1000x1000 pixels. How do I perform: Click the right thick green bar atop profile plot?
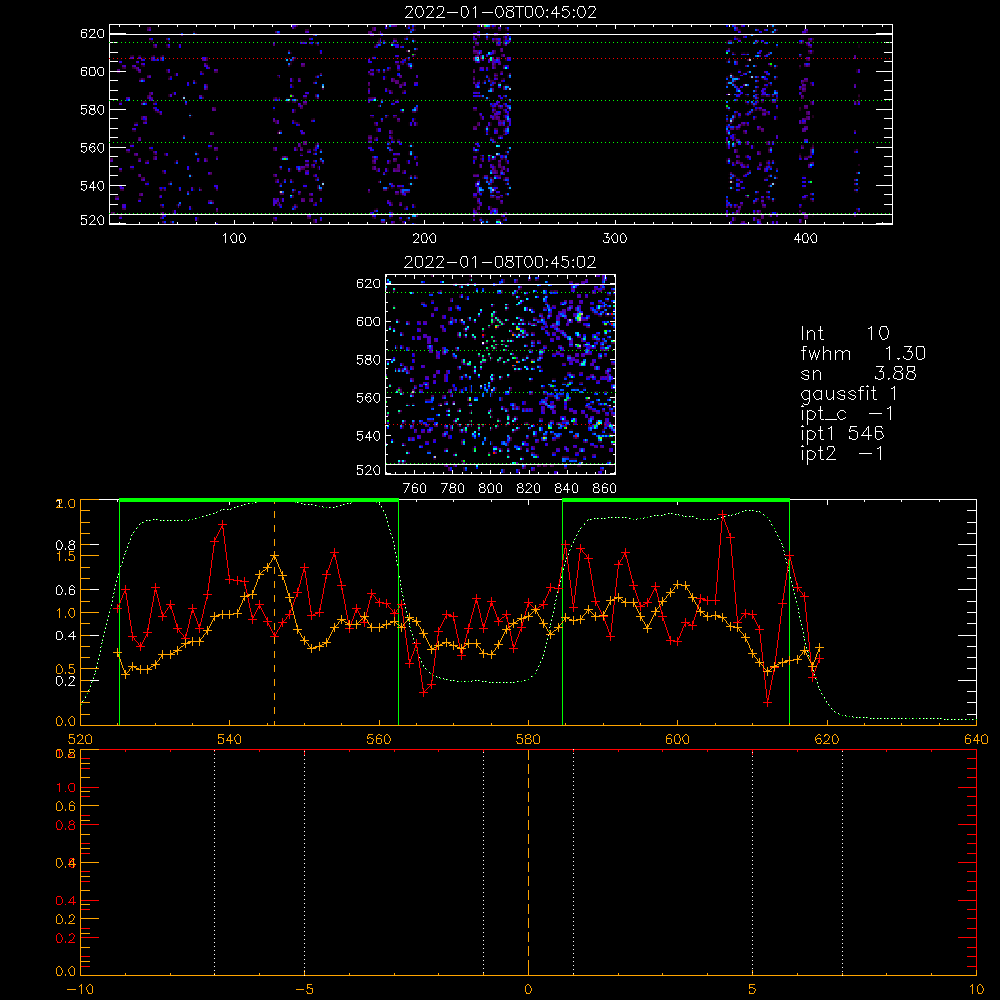click(x=676, y=500)
